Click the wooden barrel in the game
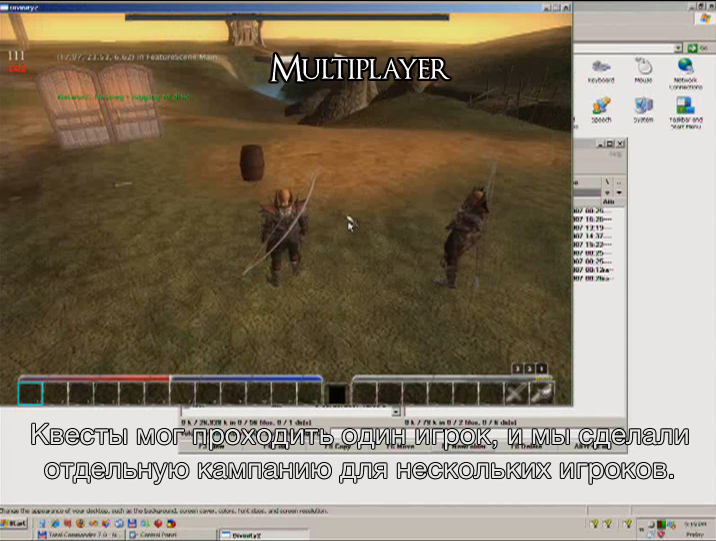The image size is (716, 541). 252,163
